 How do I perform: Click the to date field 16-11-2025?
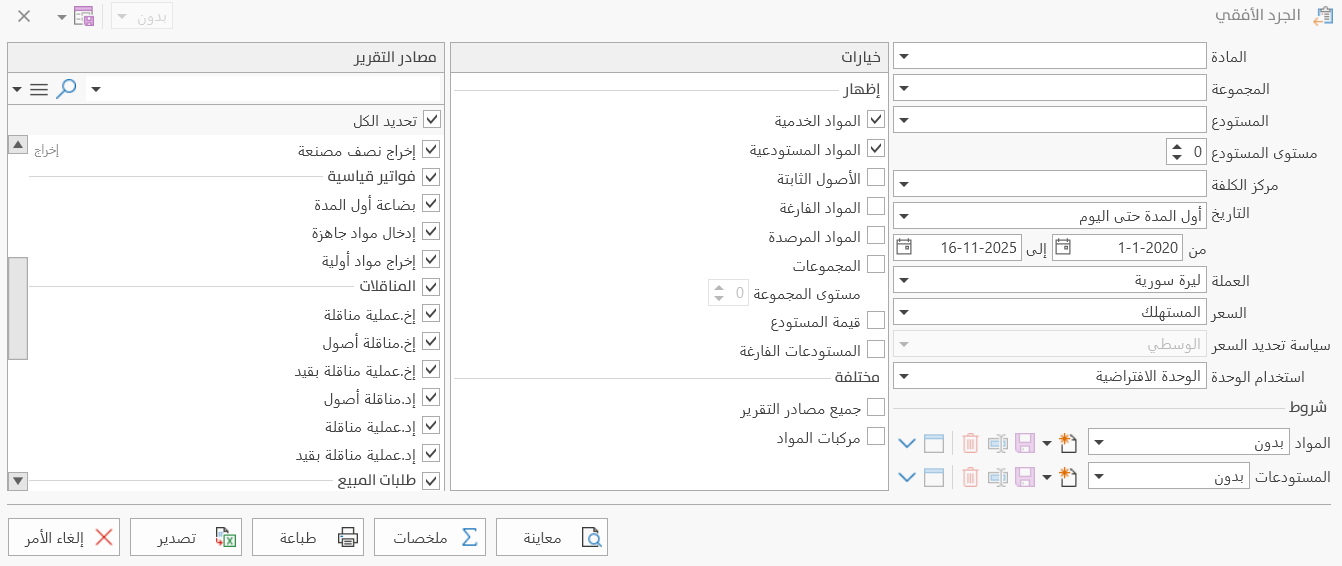pyautogui.click(x=967, y=247)
